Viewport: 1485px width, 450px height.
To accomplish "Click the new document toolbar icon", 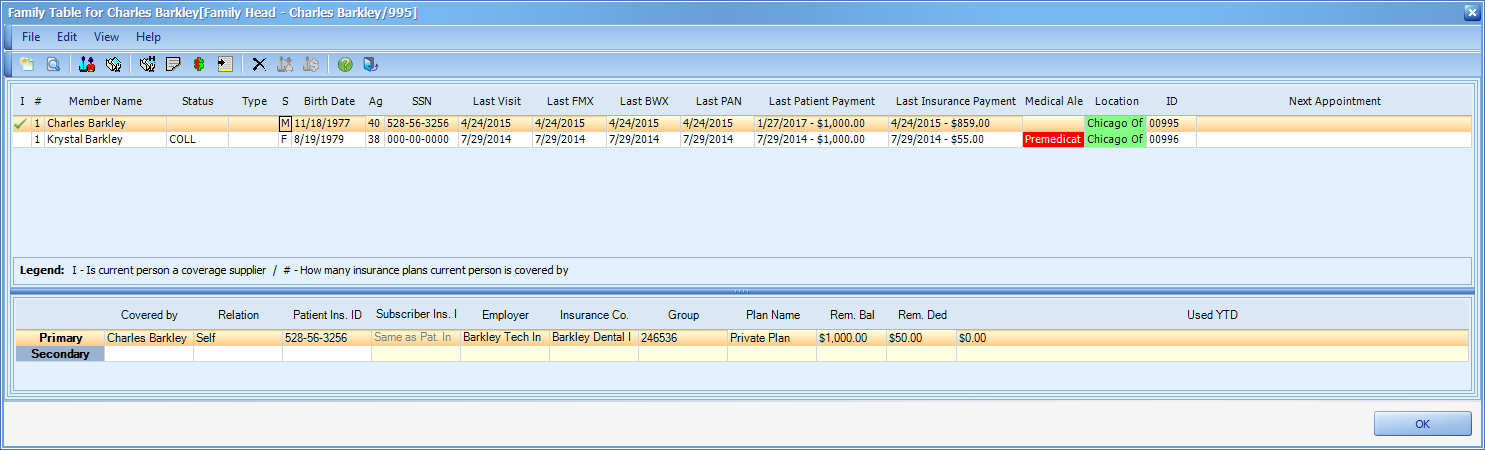I will 27,64.
